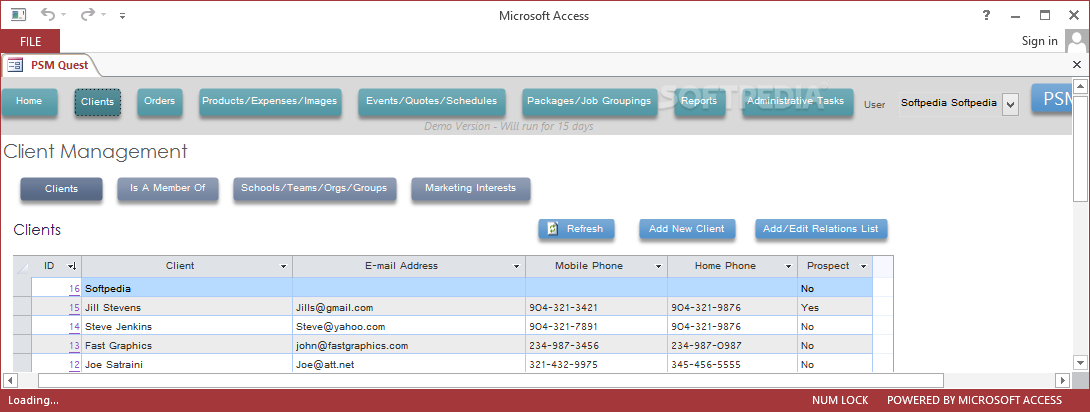Open Prospect column dropdown arrow
Screen dimensions: 1090x412
pyautogui.click(x=863, y=266)
